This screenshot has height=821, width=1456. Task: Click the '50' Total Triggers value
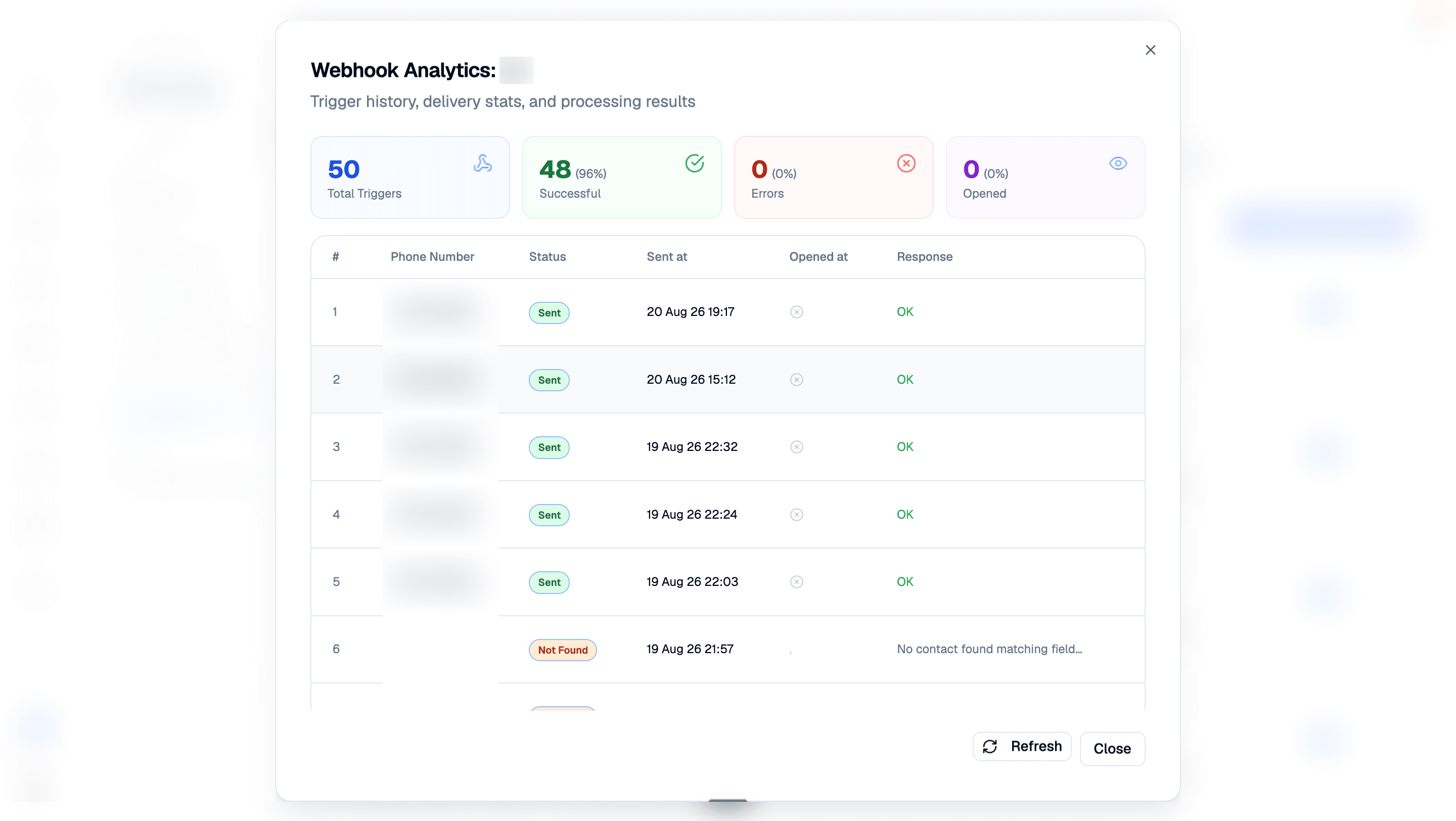(x=344, y=169)
